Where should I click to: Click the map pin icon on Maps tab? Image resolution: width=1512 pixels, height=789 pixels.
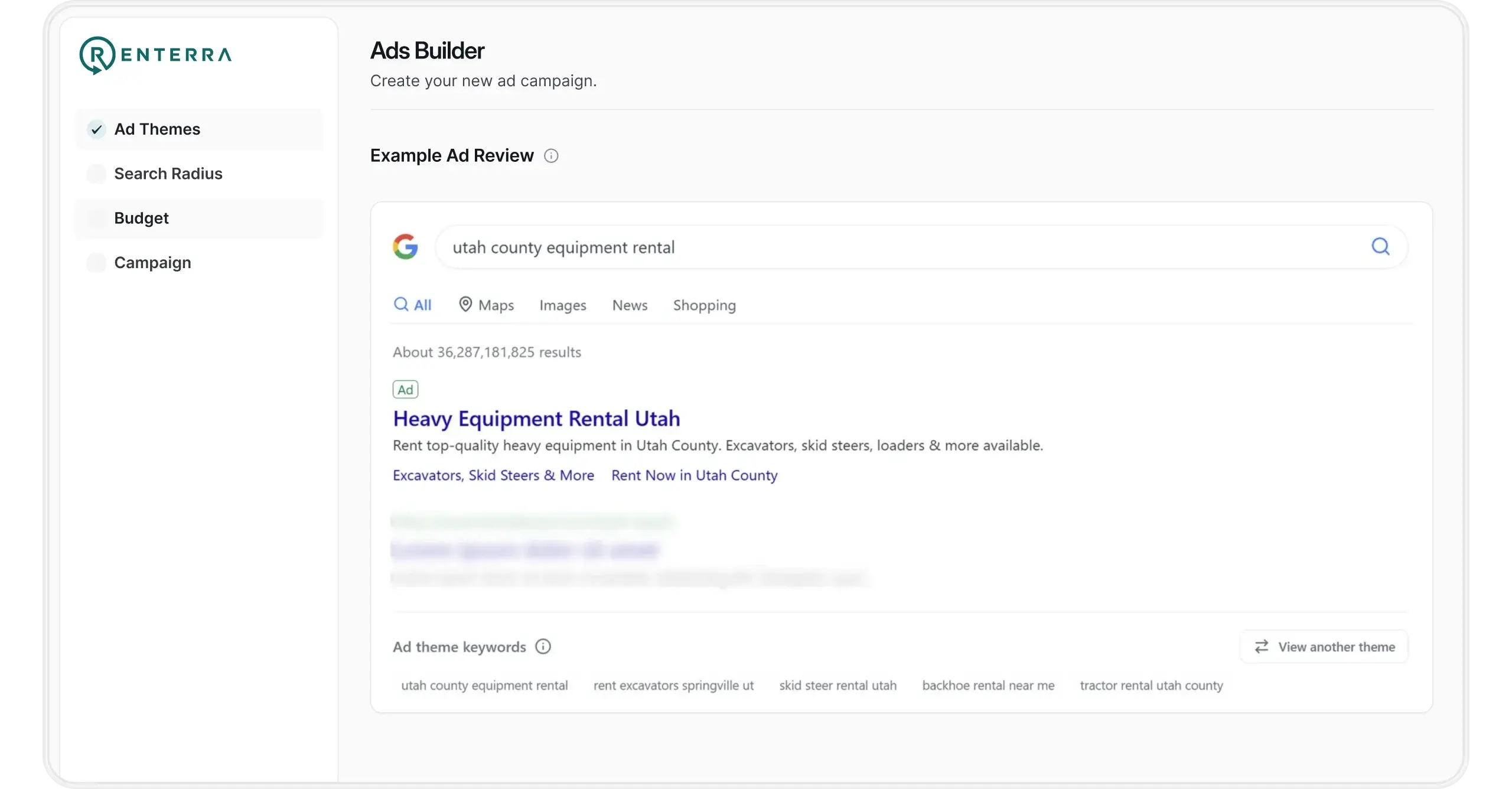[x=465, y=304]
